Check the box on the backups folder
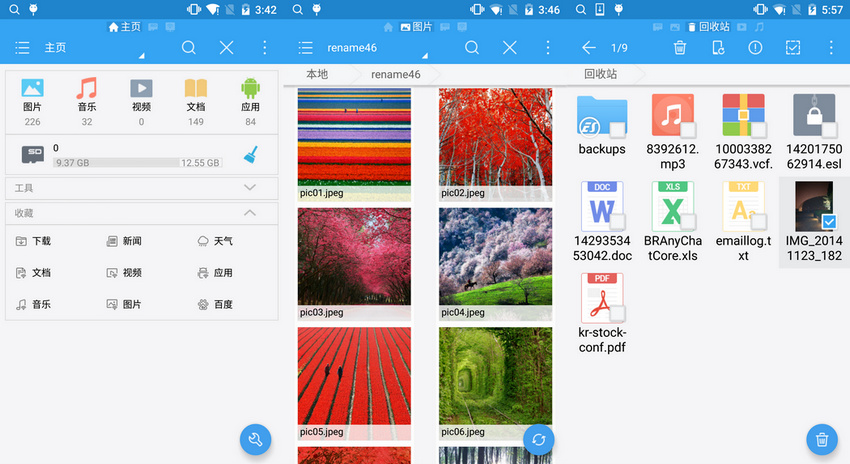This screenshot has height=464, width=850. click(x=617, y=129)
